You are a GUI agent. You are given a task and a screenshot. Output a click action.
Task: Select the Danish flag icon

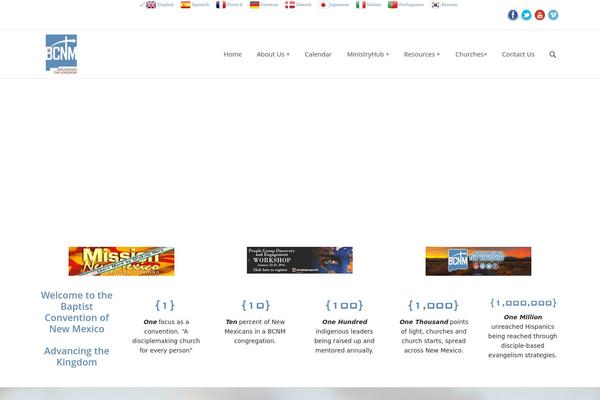[x=290, y=5]
